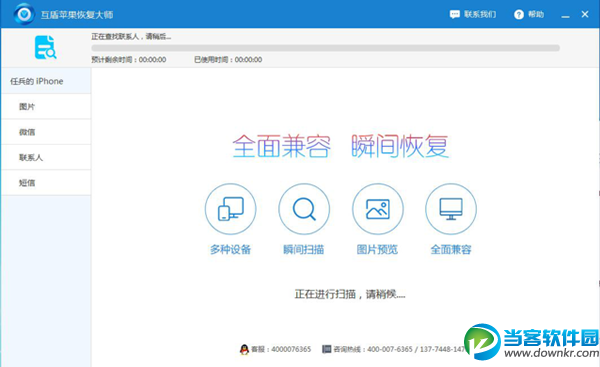Image resolution: width=600 pixels, height=367 pixels.
Task: Click the 瞬间扫描 label text
Action: [x=303, y=250]
